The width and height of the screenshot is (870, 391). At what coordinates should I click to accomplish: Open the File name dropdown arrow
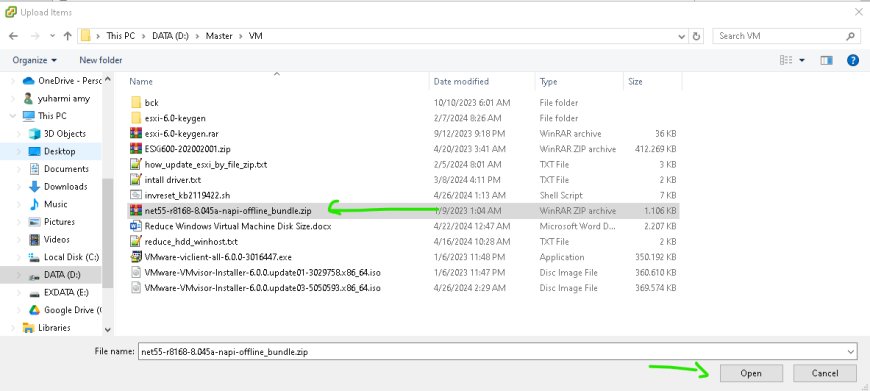[852, 352]
